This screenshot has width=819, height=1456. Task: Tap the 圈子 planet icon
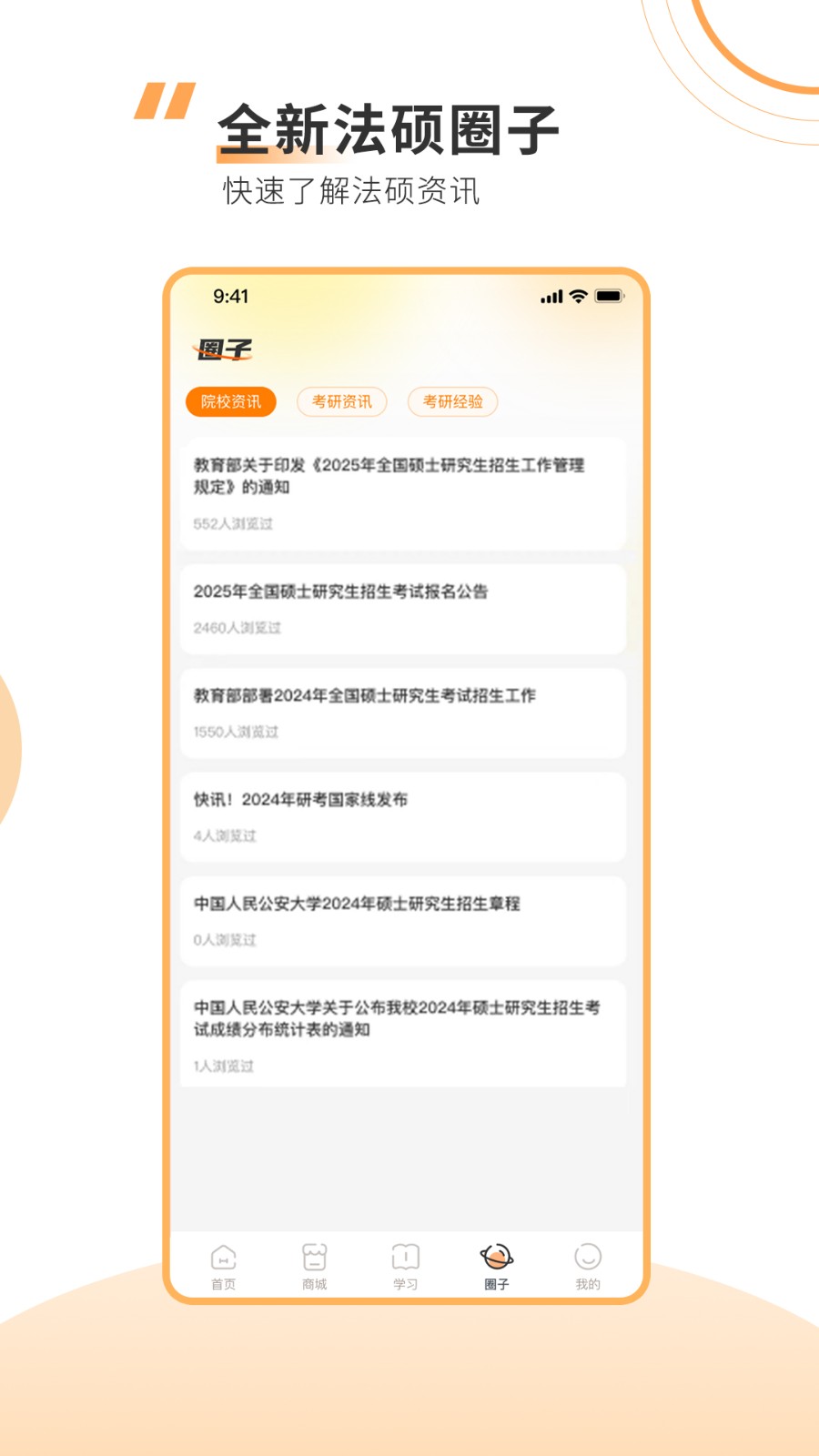tap(497, 1258)
